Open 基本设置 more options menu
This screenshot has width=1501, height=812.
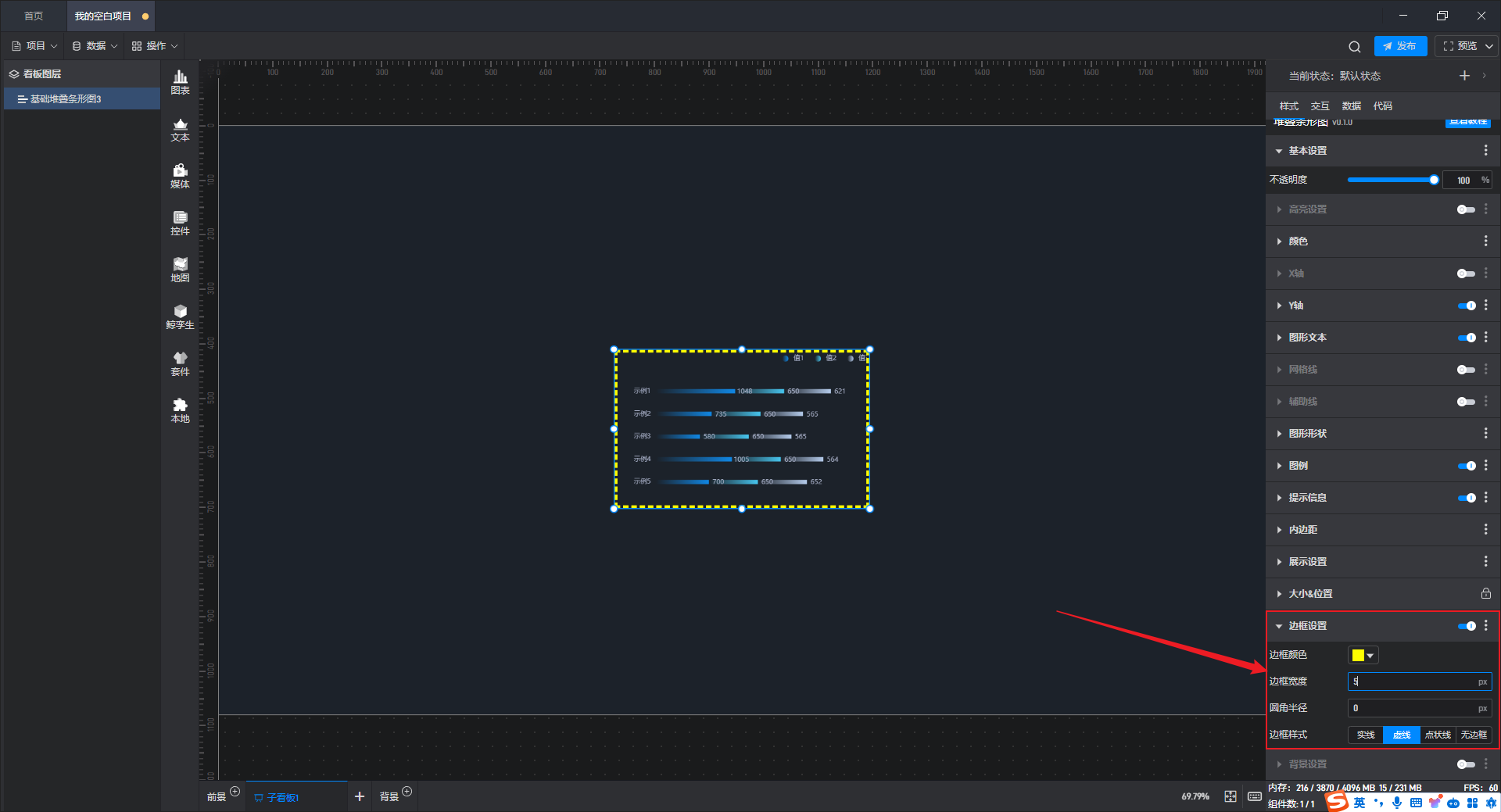tap(1485, 150)
